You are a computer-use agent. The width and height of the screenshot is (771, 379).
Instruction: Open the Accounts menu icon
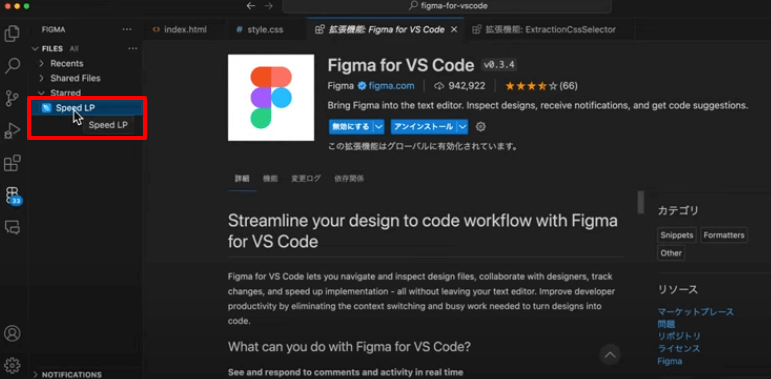coord(12,333)
